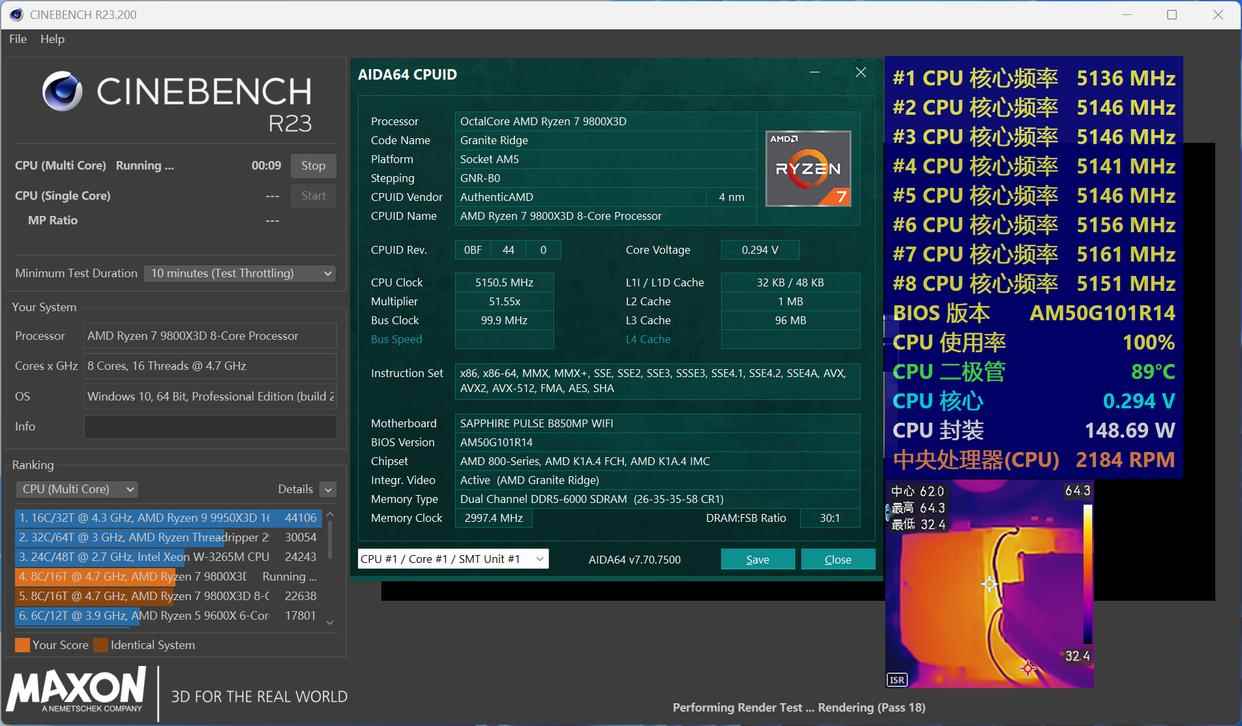
Task: Click the CPU 封装 148.69 W overlay row
Action: [1033, 431]
